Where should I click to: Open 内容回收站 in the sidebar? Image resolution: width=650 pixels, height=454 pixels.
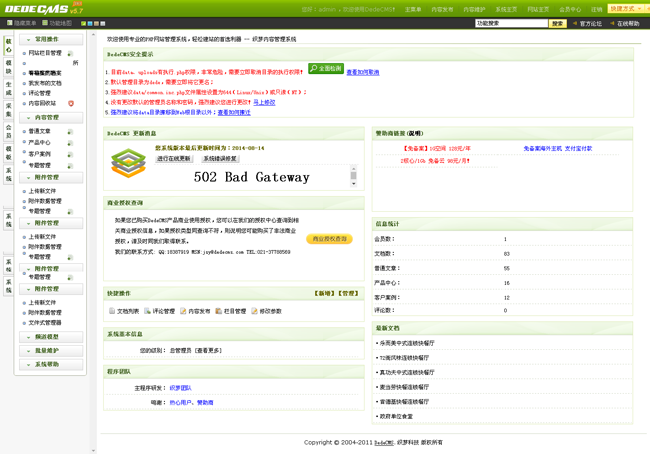42,103
